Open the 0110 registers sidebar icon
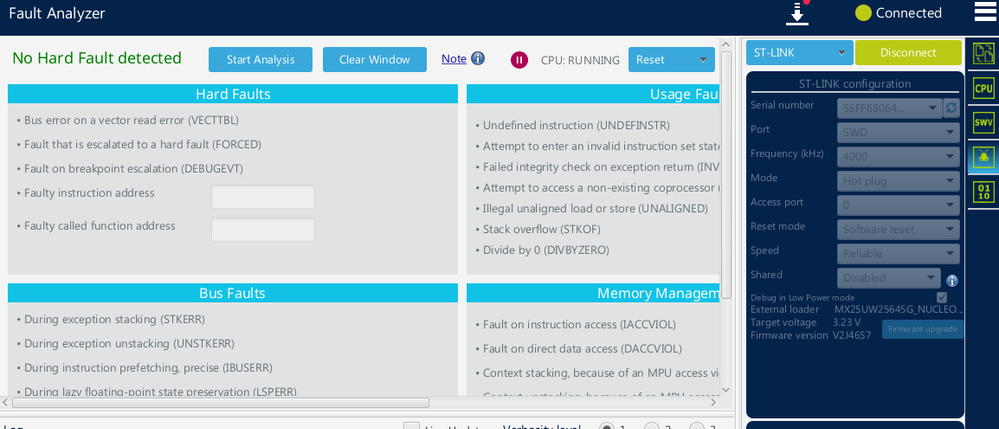This screenshot has width=999, height=429. [984, 192]
